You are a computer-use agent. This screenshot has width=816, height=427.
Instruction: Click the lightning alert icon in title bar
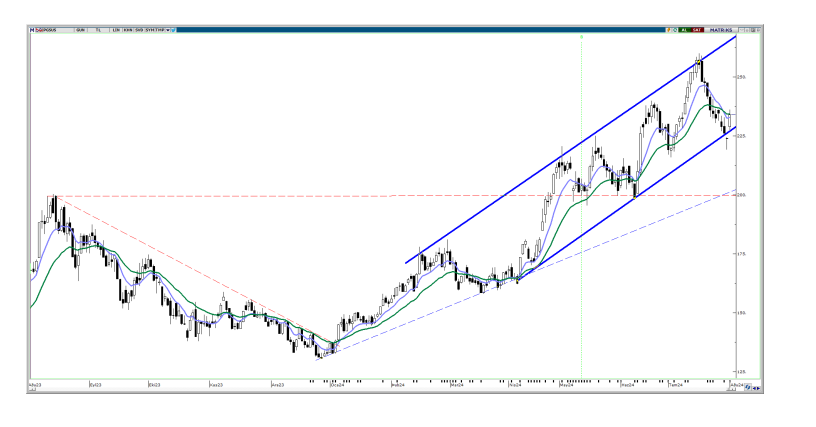[667, 31]
